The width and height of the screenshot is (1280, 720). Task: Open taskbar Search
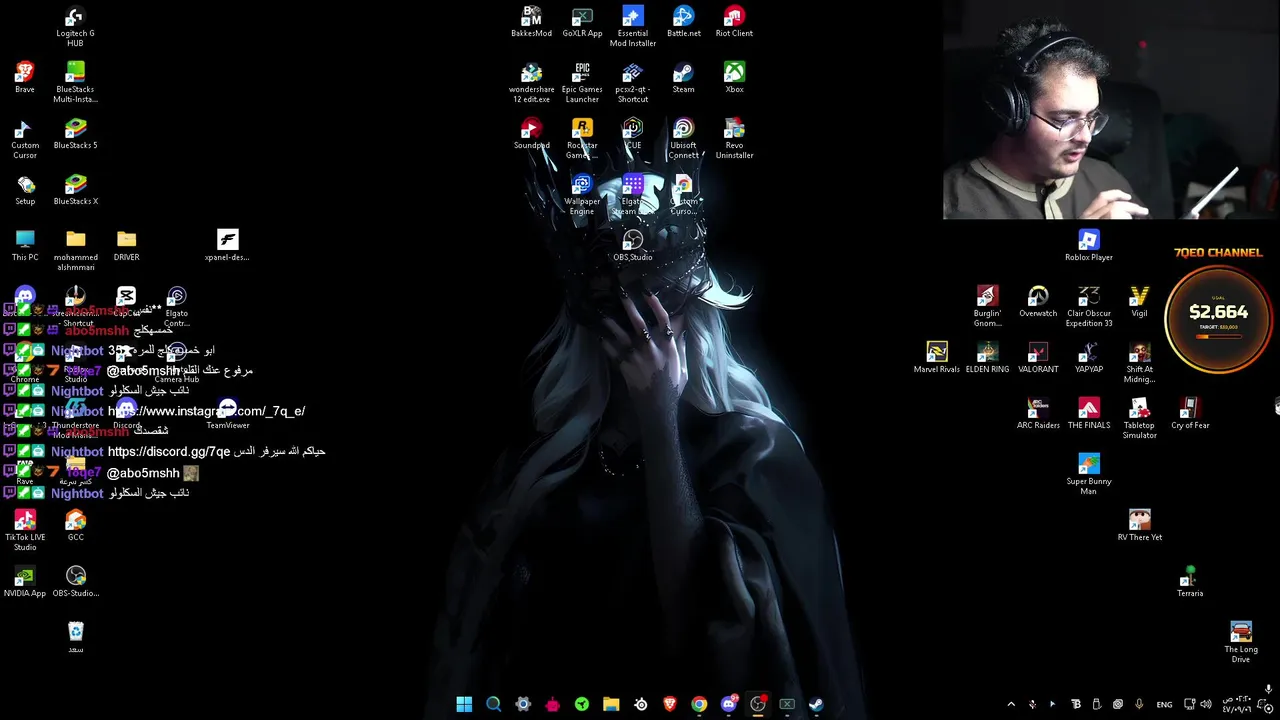pos(493,704)
